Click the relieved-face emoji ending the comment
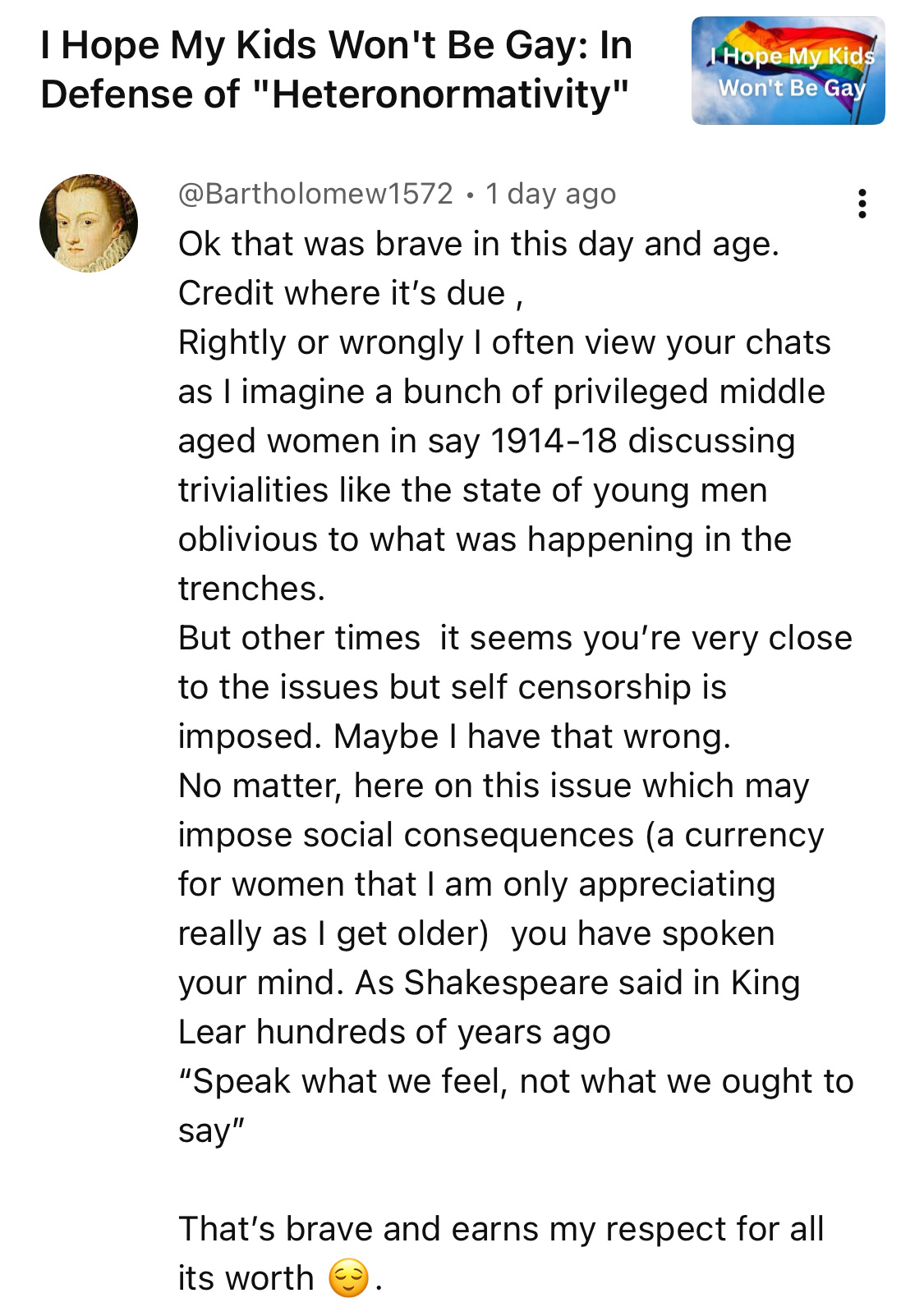 pyautogui.click(x=348, y=1279)
